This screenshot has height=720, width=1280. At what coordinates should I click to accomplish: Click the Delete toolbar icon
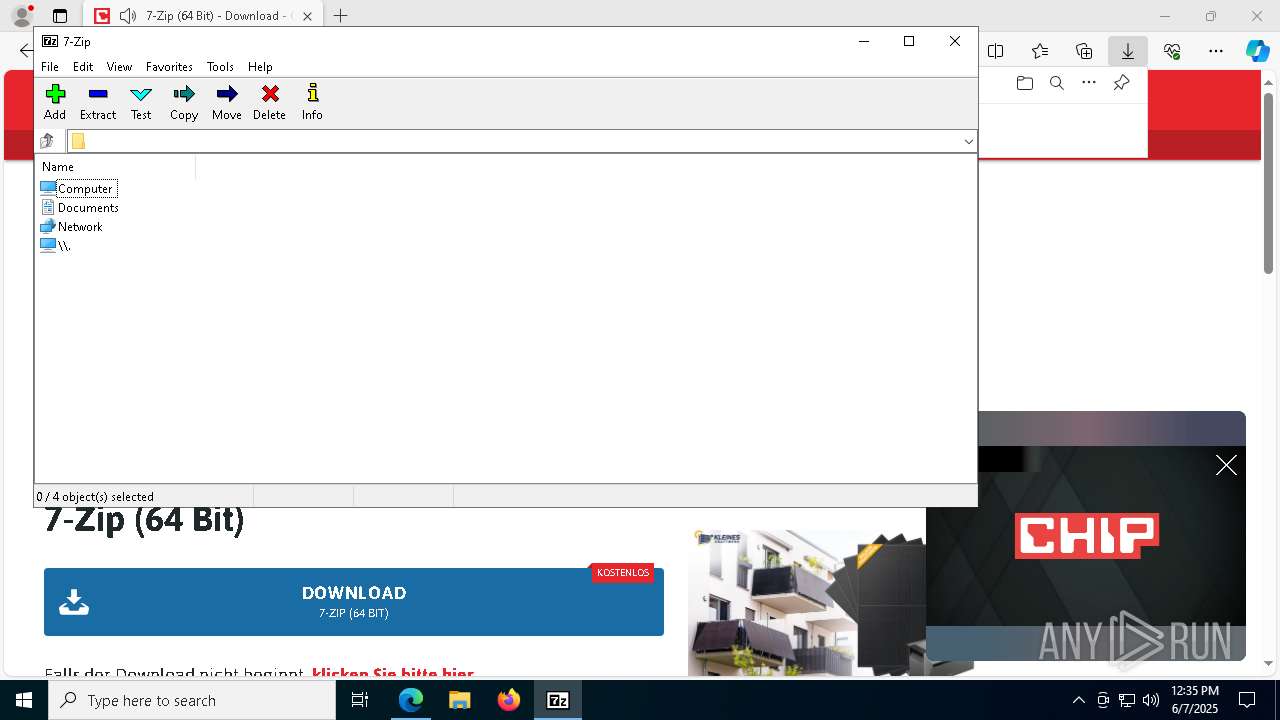click(269, 102)
